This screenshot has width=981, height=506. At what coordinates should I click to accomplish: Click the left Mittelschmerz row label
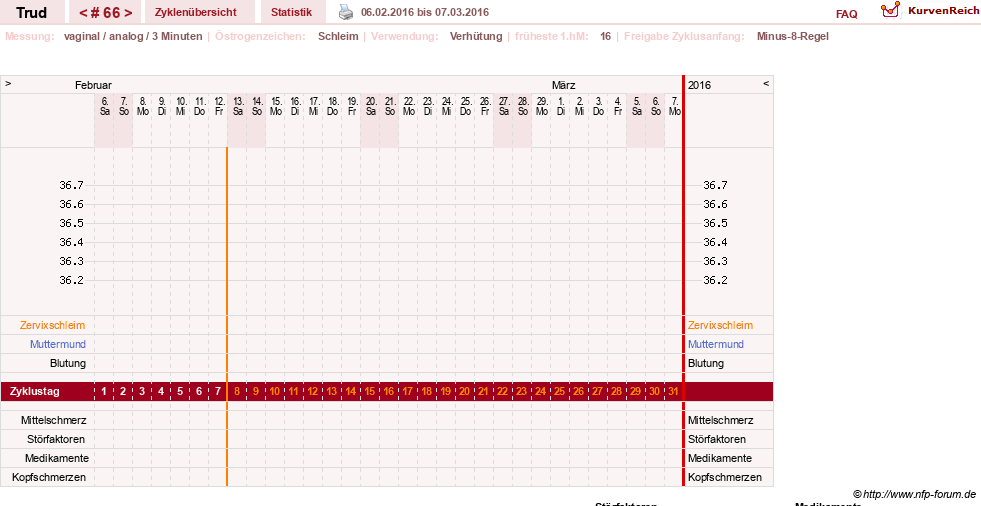click(x=54, y=420)
